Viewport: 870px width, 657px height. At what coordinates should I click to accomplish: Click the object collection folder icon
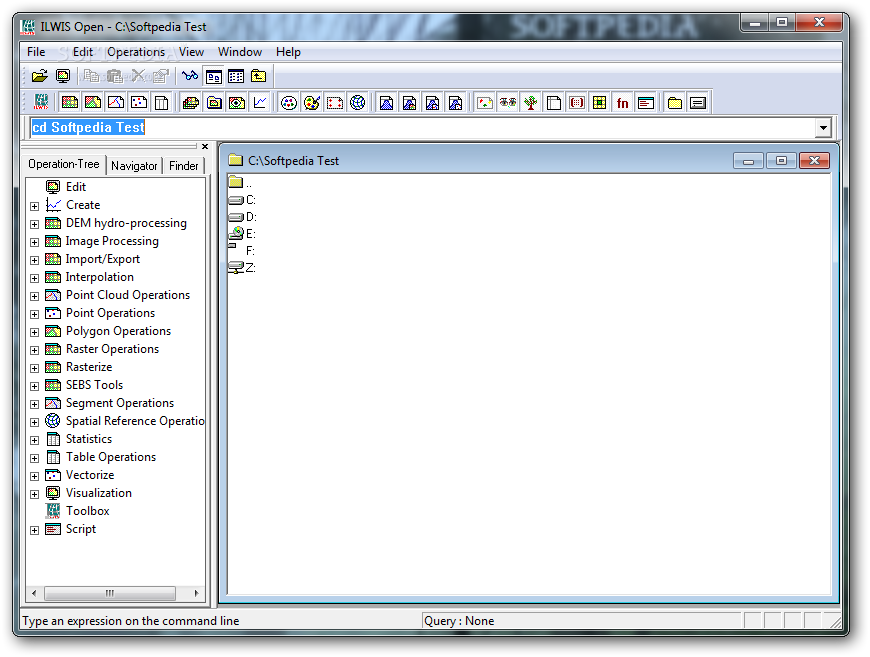[214, 102]
